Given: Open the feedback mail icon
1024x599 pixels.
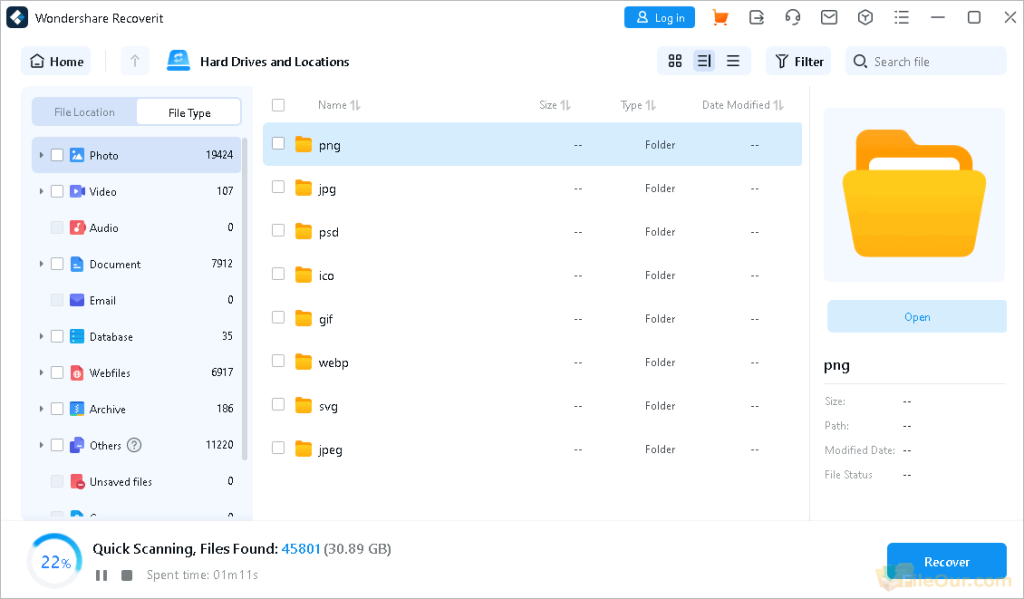Looking at the screenshot, I should pyautogui.click(x=829, y=17).
